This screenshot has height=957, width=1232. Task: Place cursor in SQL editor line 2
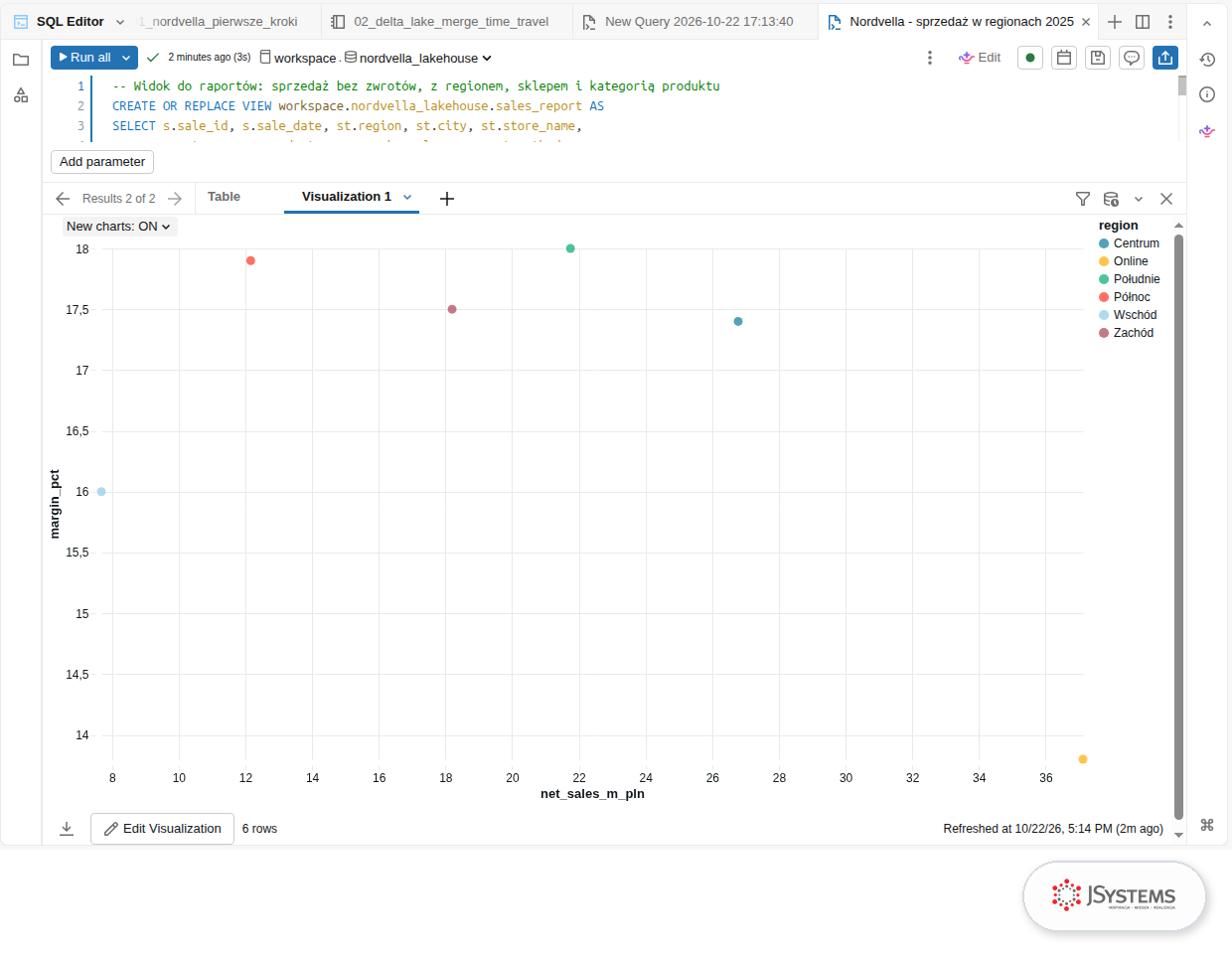click(636, 106)
